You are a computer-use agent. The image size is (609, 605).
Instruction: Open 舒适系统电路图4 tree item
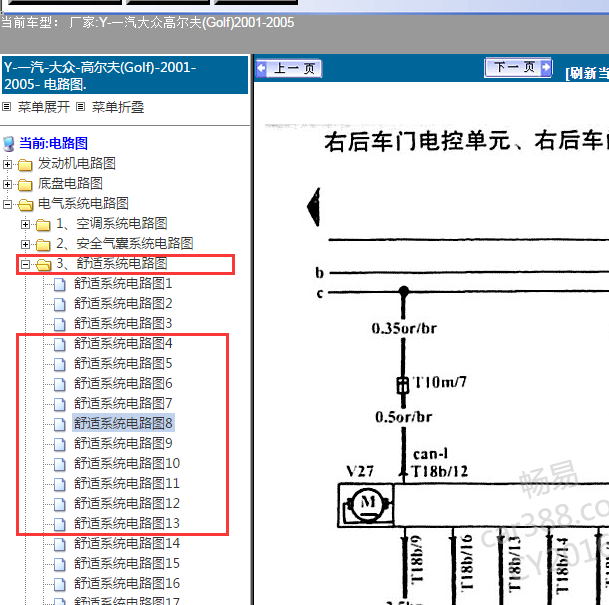point(123,344)
